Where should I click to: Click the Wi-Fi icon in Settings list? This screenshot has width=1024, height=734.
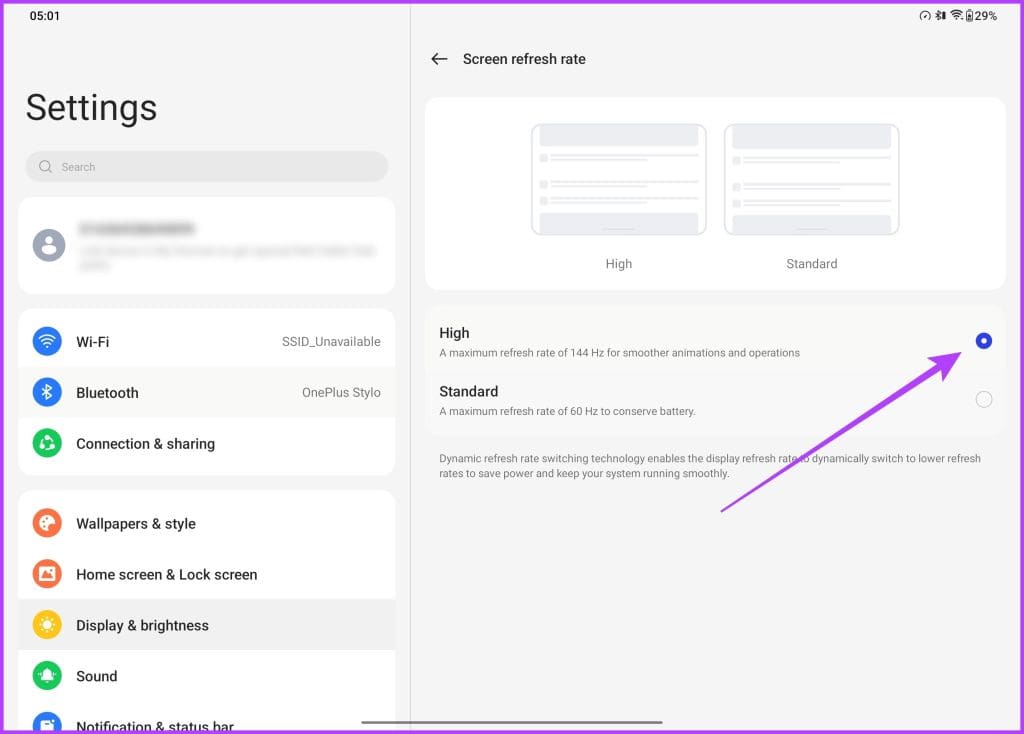tap(47, 341)
